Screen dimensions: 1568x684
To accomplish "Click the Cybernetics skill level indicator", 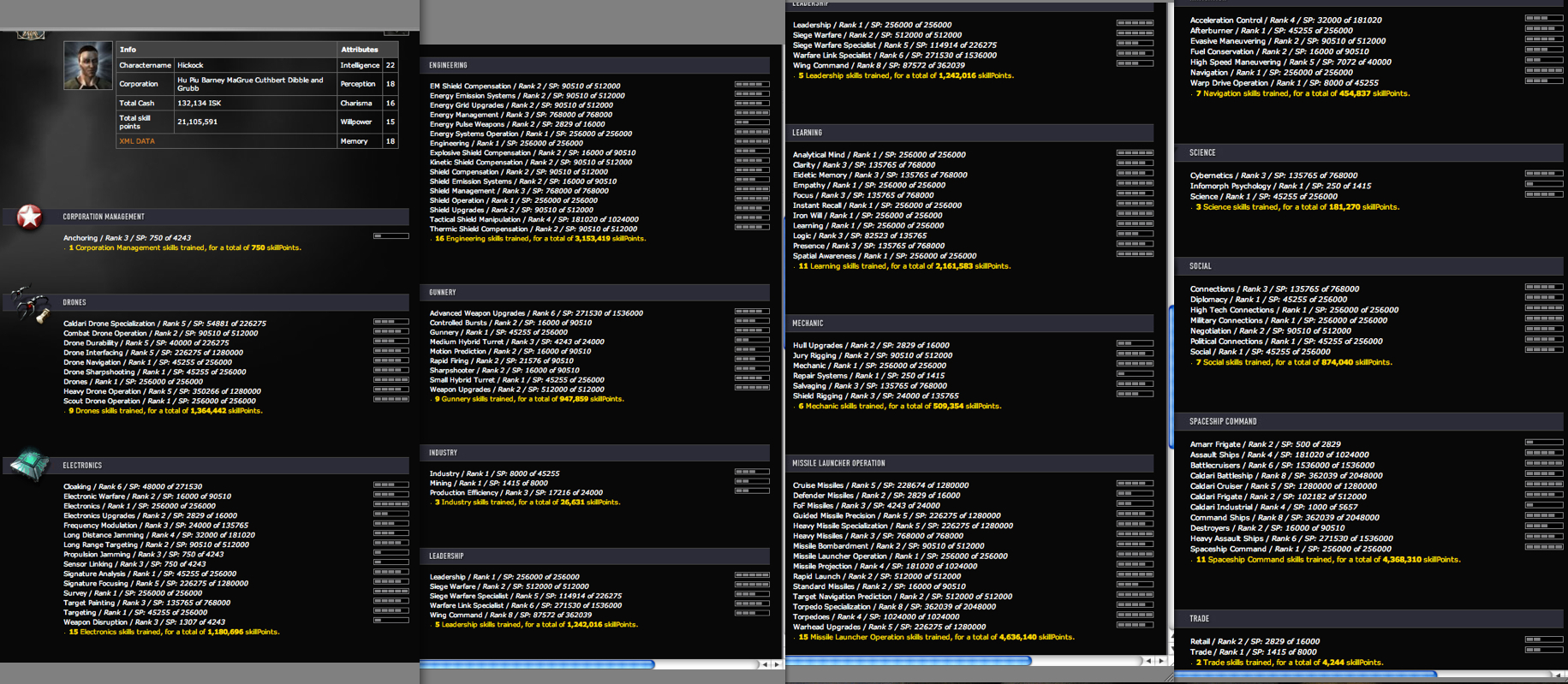I will (x=1543, y=174).
